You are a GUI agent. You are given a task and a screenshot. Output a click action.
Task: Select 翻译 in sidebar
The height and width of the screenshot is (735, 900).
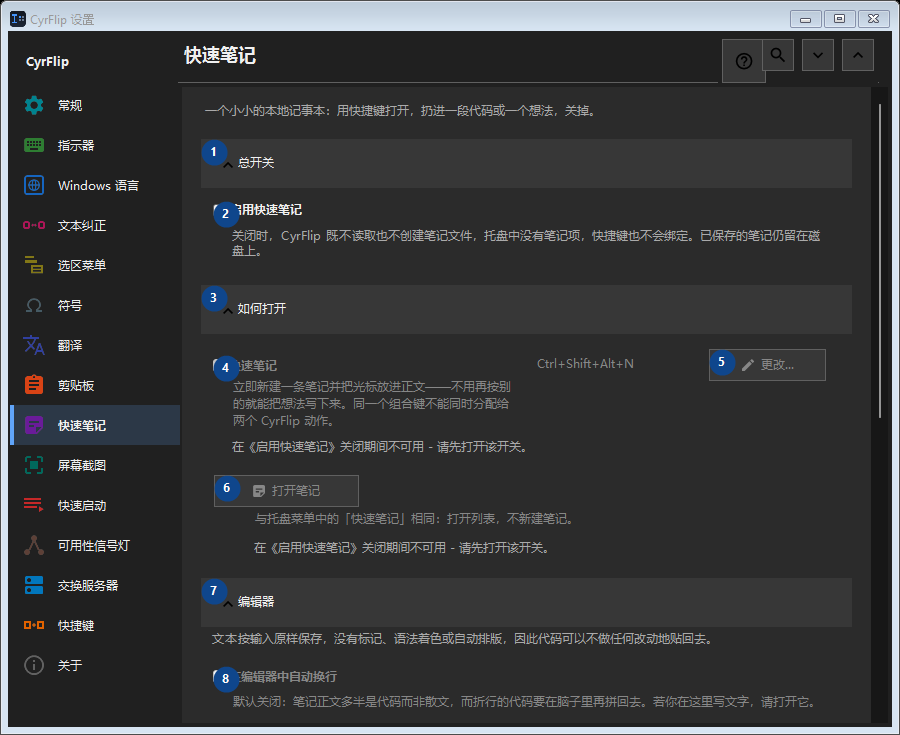95,345
